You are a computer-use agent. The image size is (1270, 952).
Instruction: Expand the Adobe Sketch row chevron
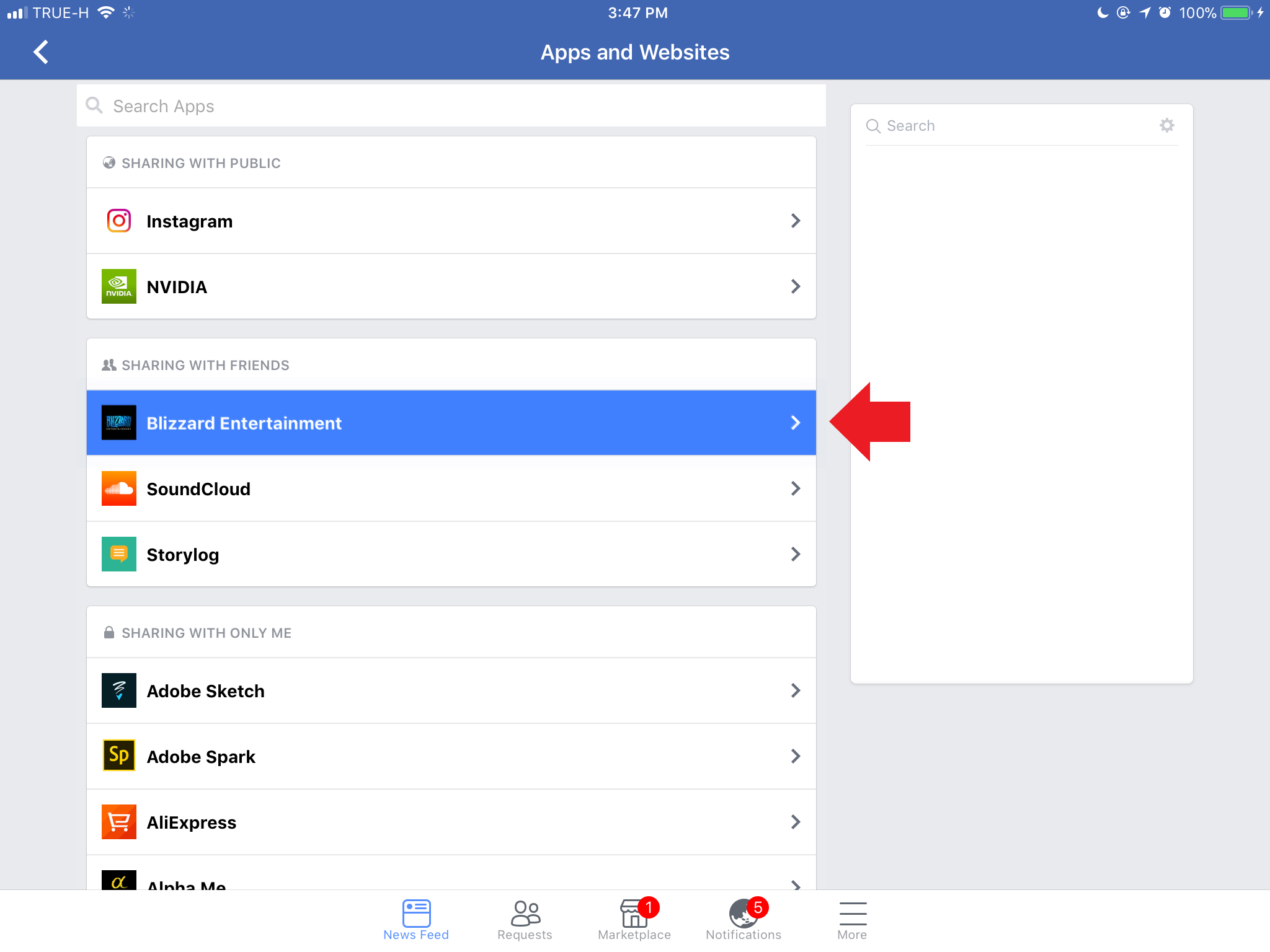click(x=795, y=690)
